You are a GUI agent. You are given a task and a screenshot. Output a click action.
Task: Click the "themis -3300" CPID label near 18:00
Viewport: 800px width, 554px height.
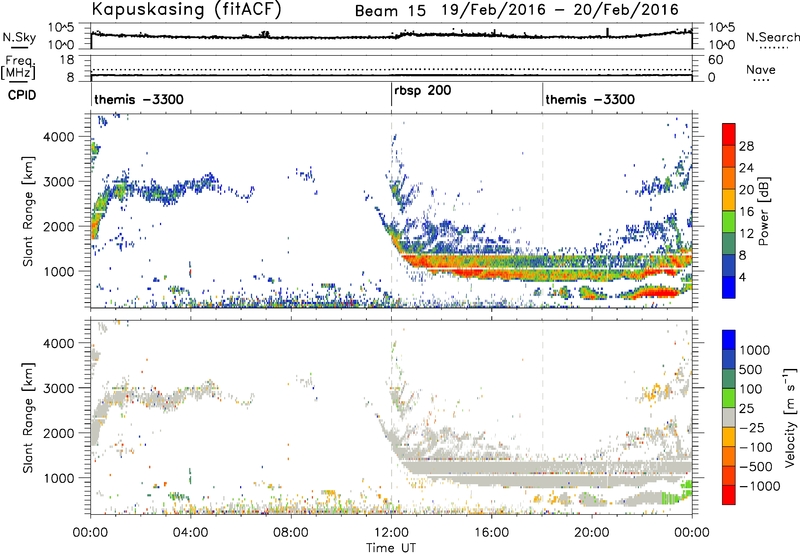[x=590, y=99]
